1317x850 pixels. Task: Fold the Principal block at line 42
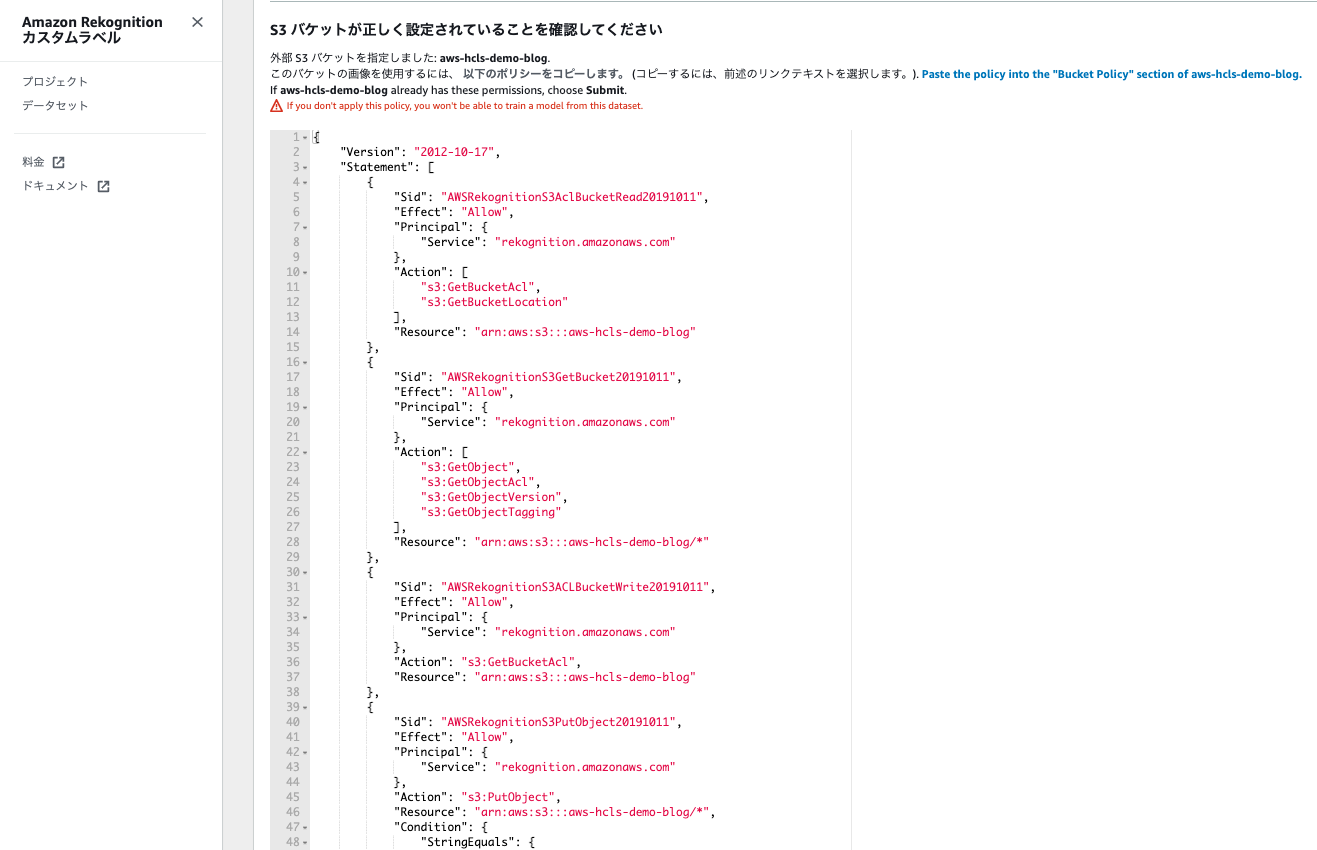[305, 752]
